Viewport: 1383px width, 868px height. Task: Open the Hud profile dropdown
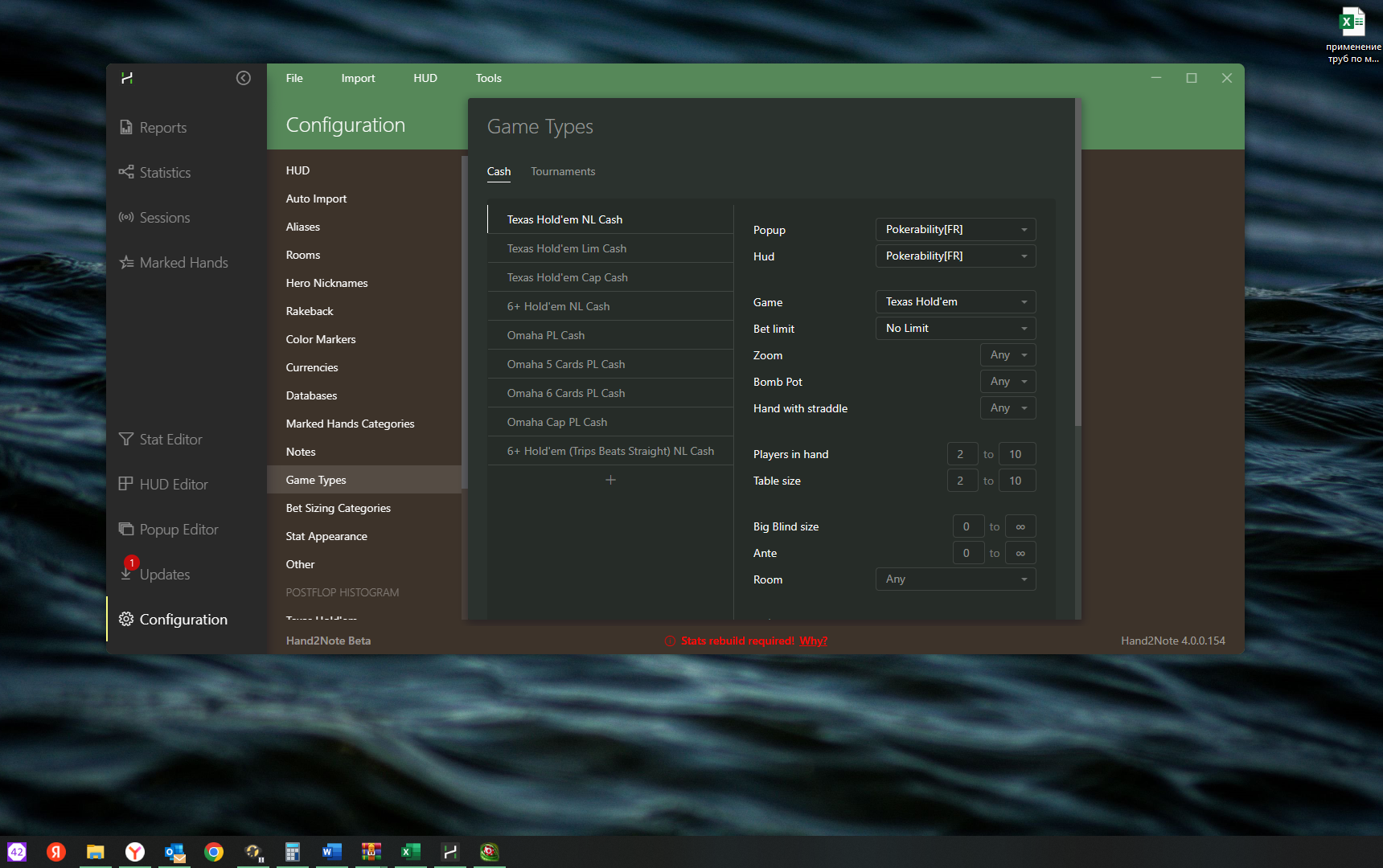click(x=955, y=256)
